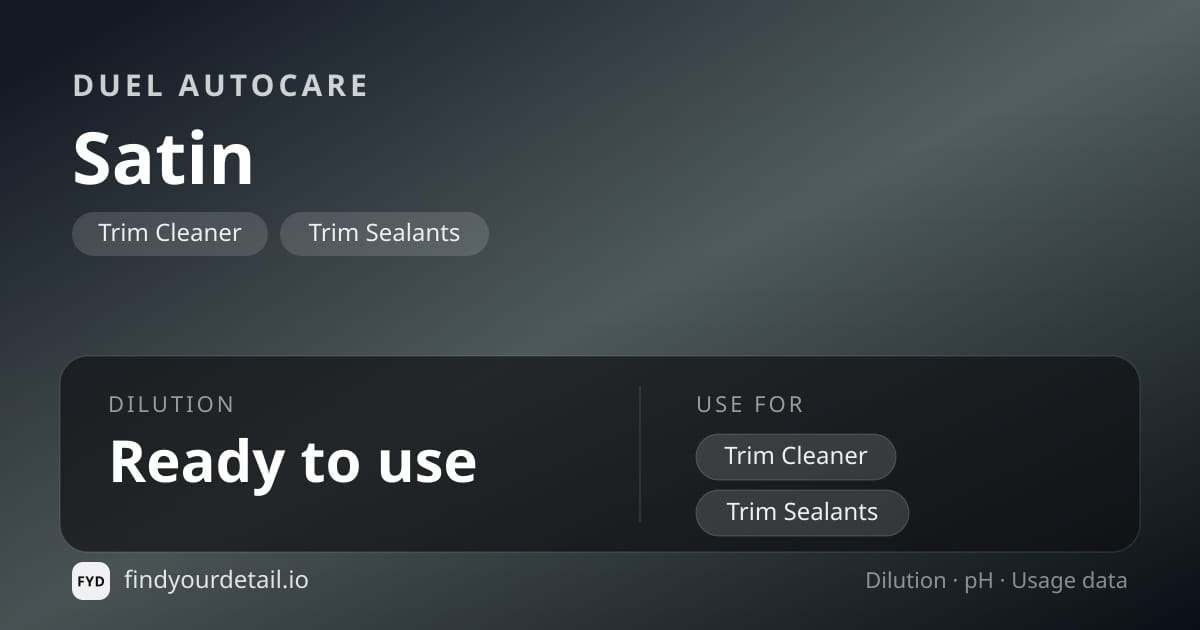The image size is (1200, 630).
Task: Select the Trim Sealants tag below Satin title
Action: coord(384,233)
